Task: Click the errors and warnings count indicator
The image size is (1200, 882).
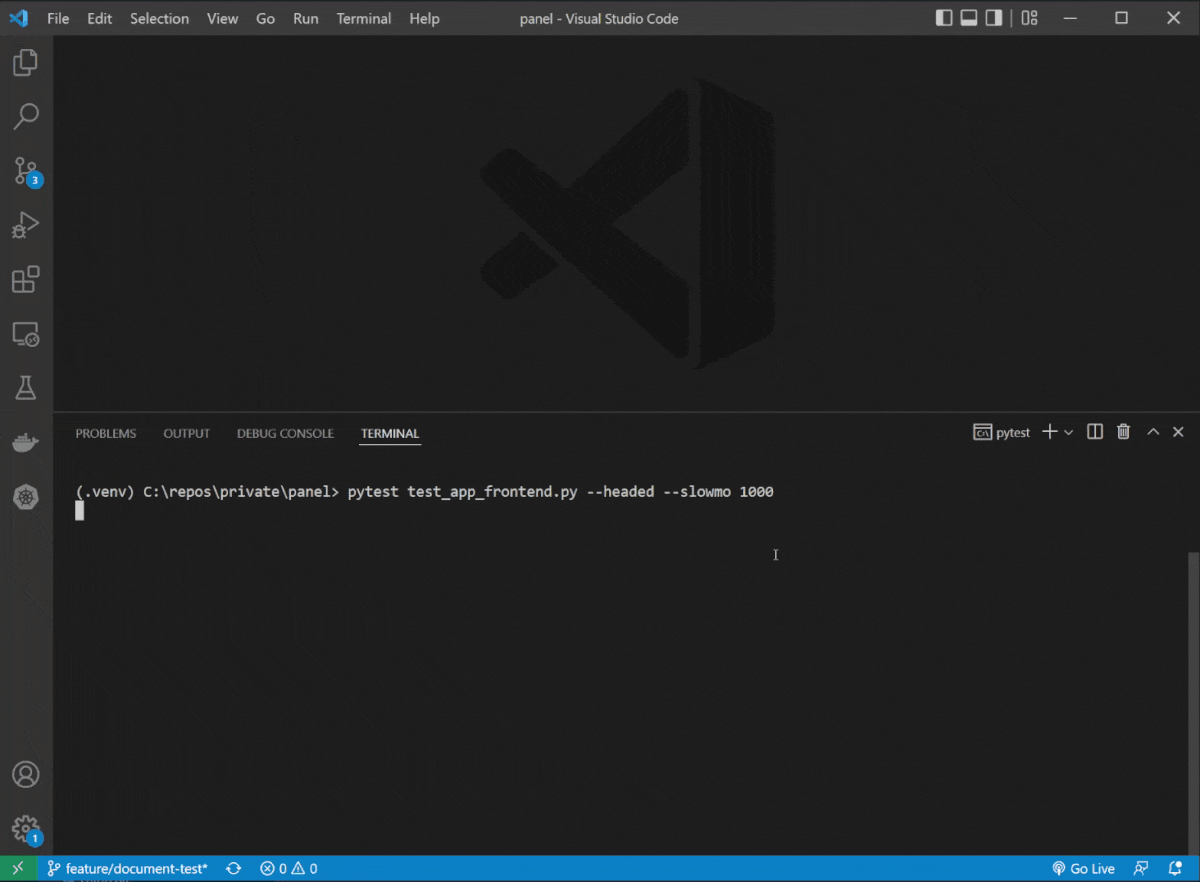Action: tap(289, 868)
